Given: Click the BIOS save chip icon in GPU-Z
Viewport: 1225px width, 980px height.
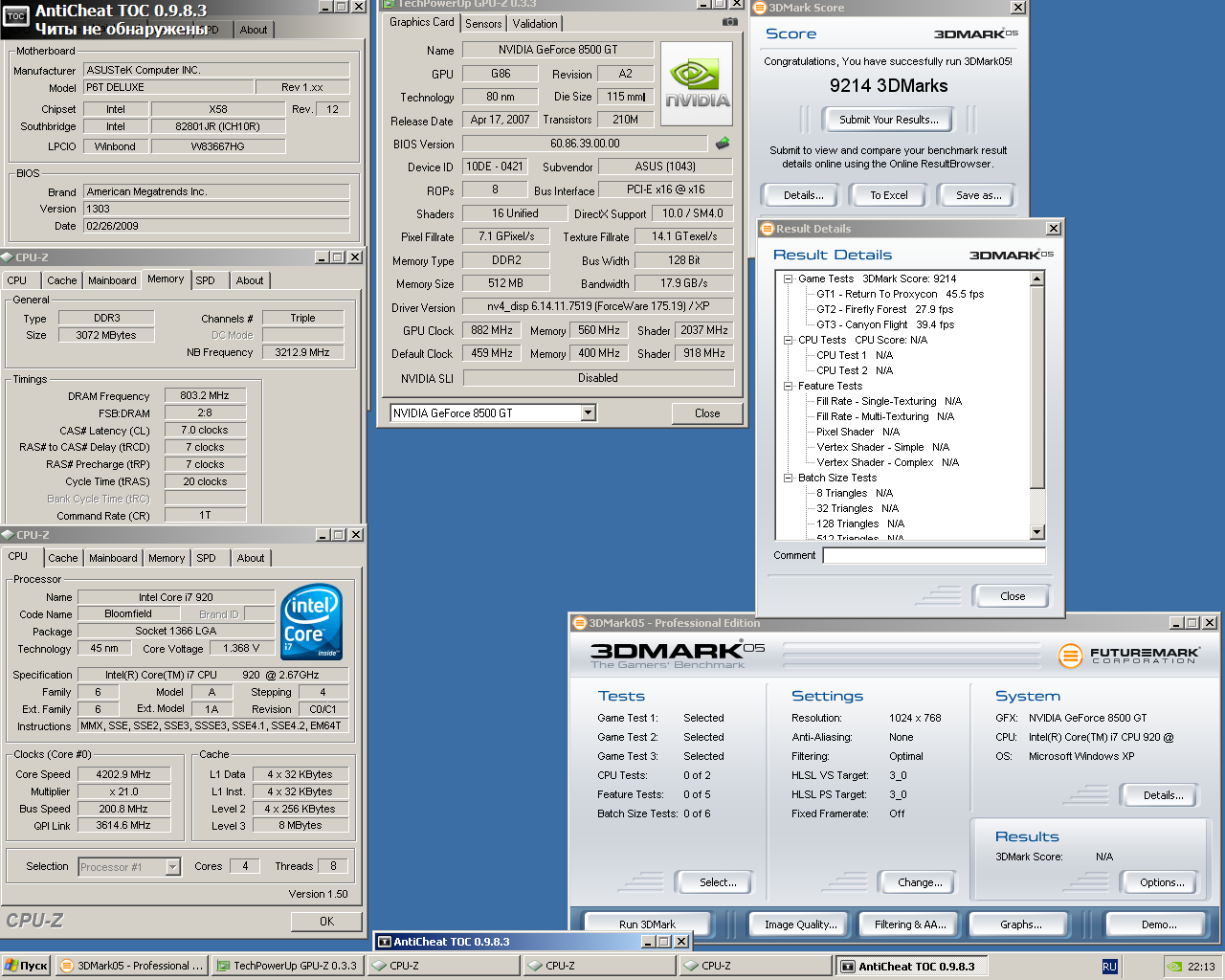Looking at the screenshot, I should [723, 143].
